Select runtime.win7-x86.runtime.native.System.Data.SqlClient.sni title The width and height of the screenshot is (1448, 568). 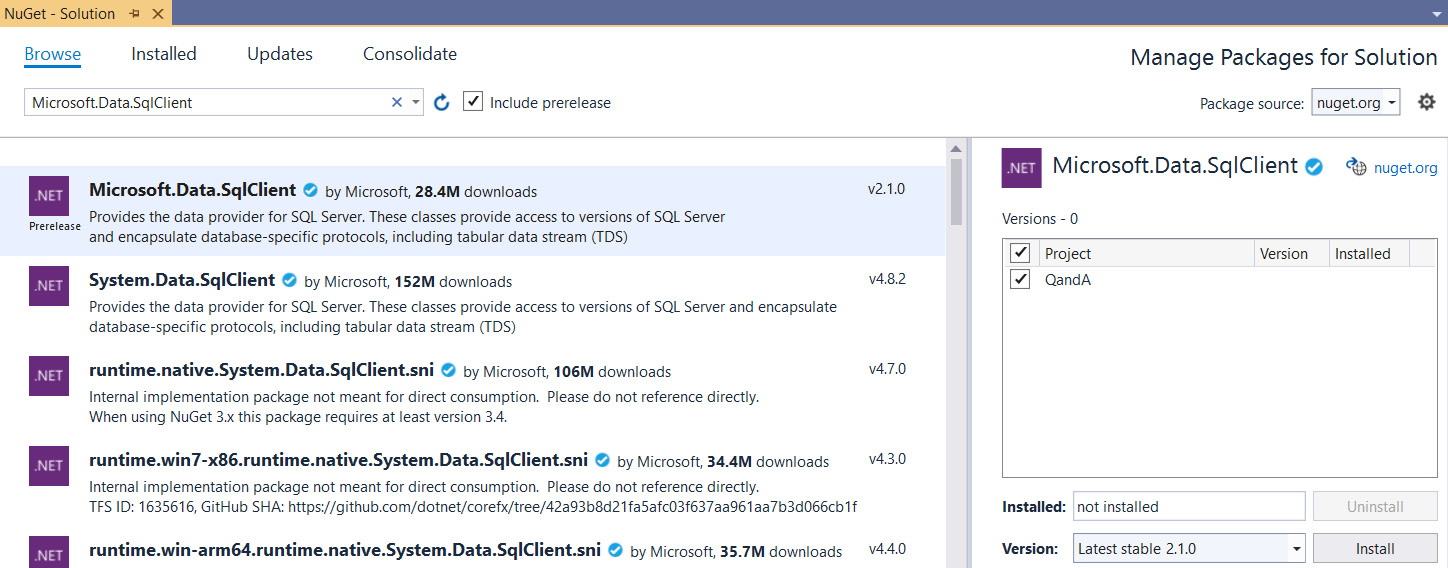click(x=339, y=460)
